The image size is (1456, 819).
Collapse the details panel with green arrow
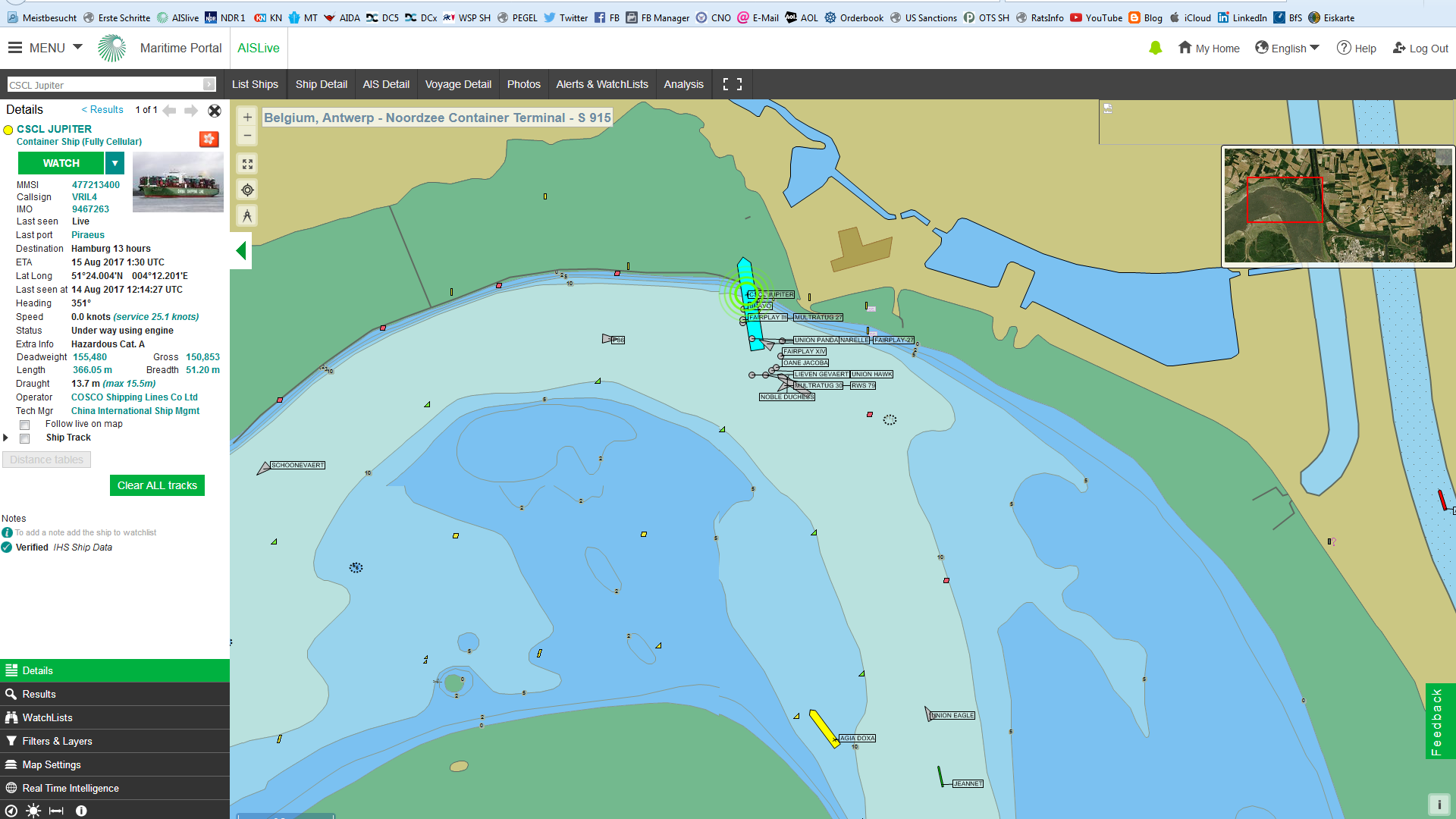241,250
